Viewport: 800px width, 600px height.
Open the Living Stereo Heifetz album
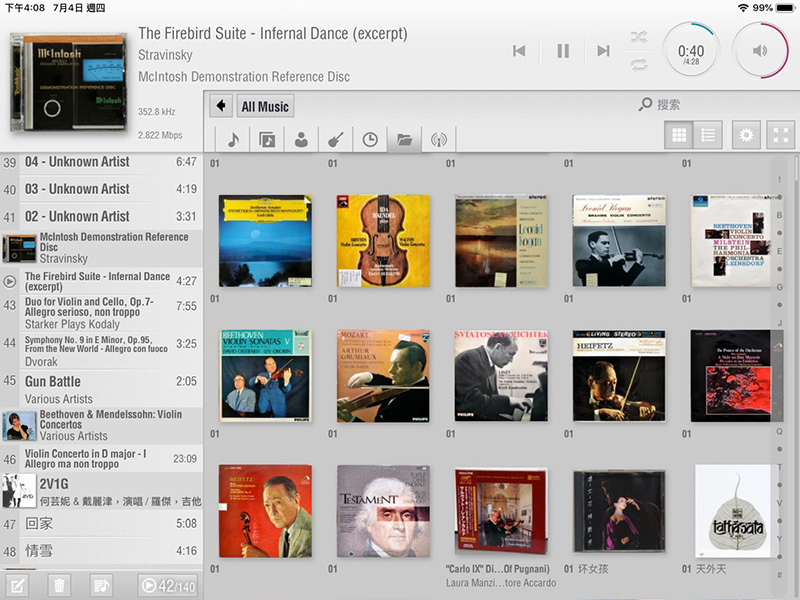point(619,376)
